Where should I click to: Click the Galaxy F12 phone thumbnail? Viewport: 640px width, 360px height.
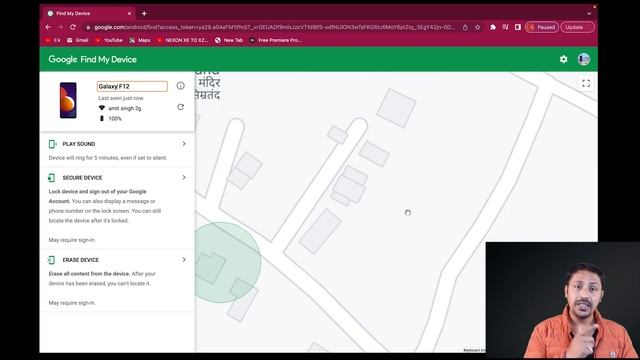pyautogui.click(x=68, y=100)
